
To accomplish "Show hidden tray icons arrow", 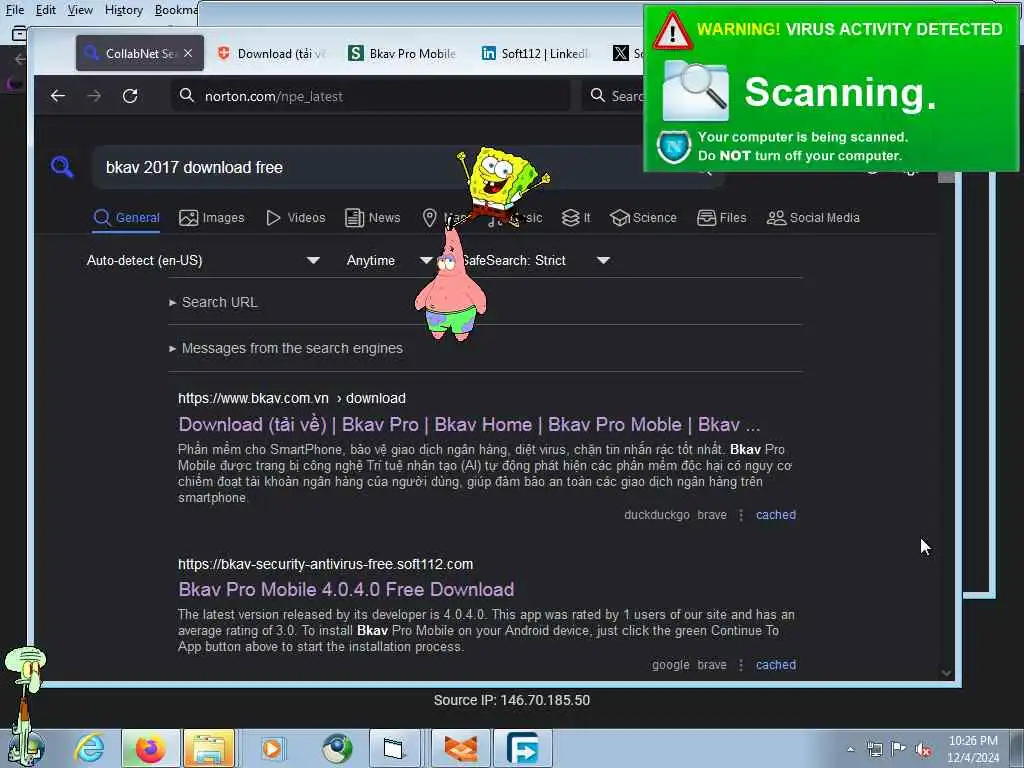I will [x=850, y=749].
